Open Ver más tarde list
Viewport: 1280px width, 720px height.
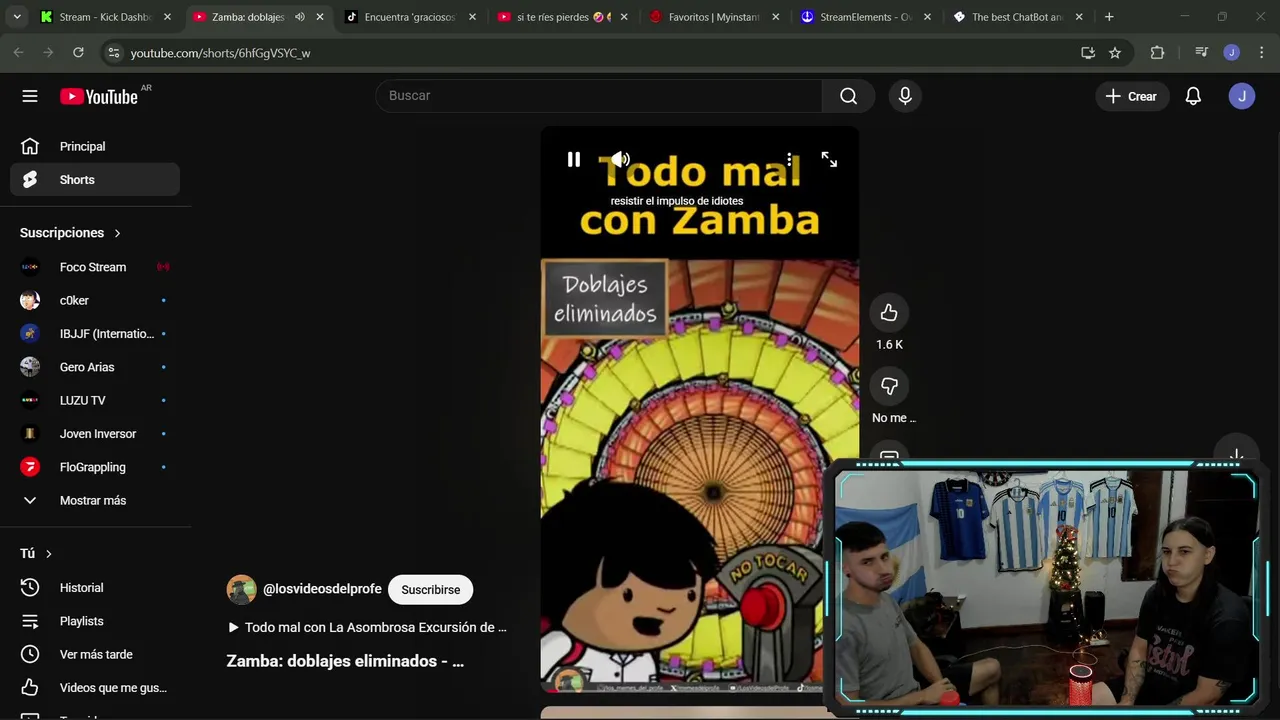pos(95,654)
